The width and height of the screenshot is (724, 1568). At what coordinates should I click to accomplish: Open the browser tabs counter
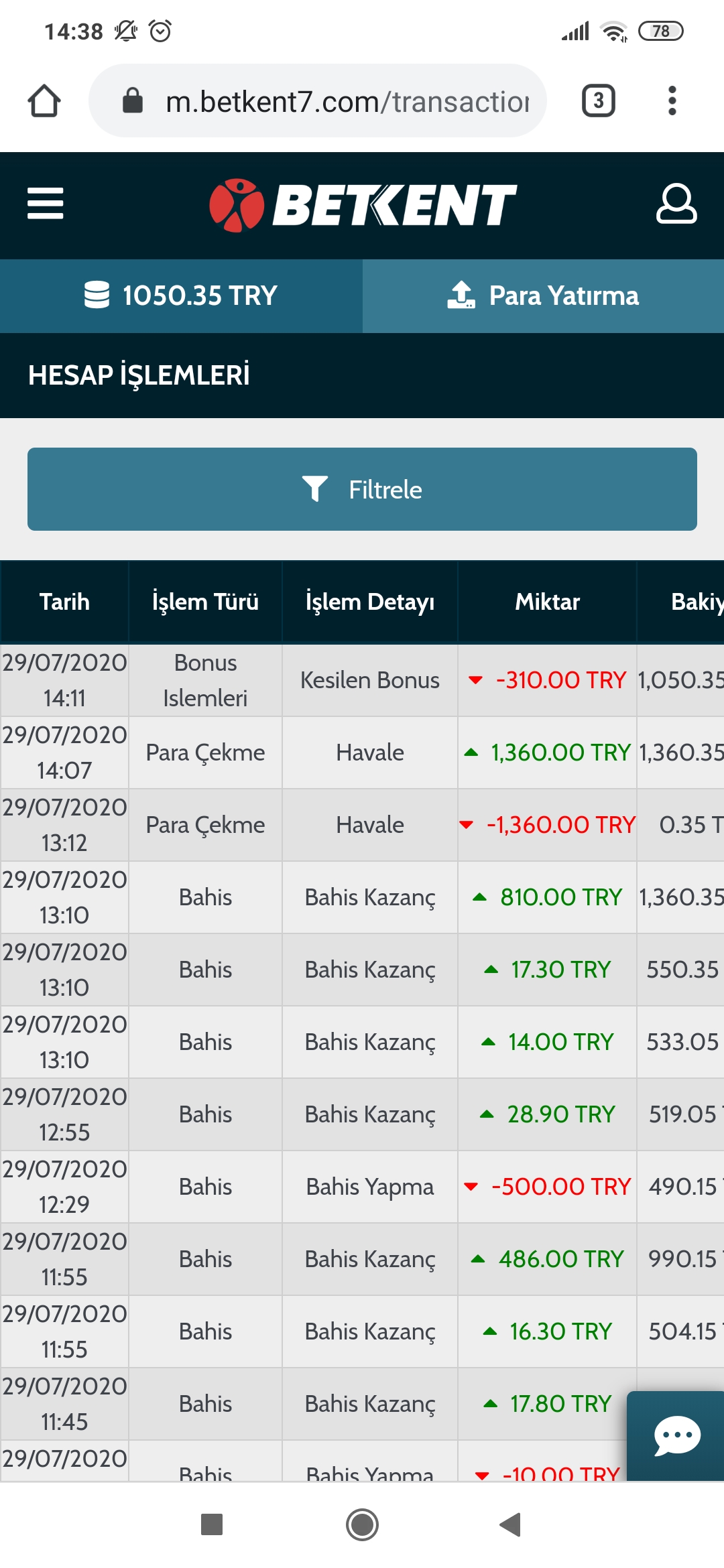click(x=598, y=101)
